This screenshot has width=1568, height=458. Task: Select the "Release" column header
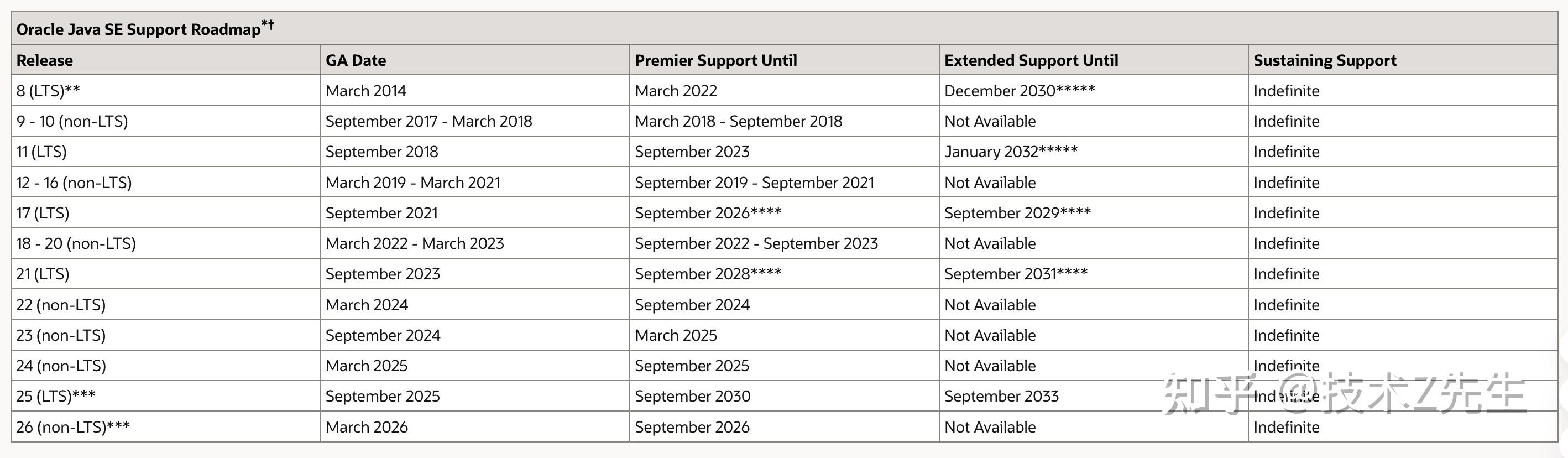(44, 60)
